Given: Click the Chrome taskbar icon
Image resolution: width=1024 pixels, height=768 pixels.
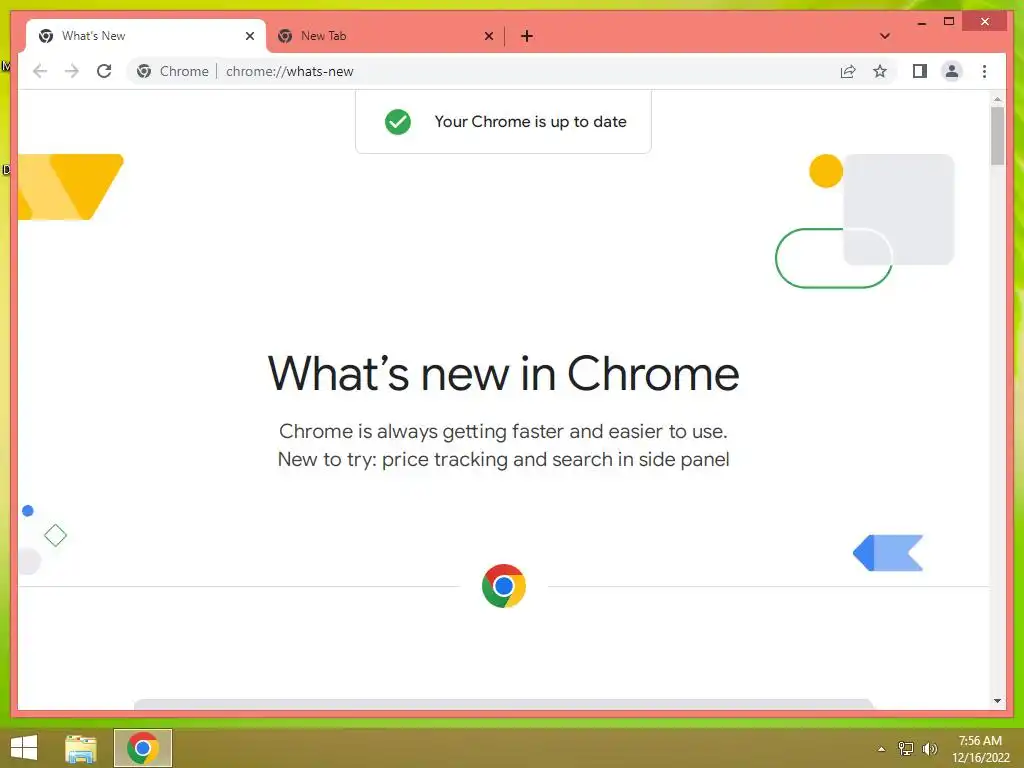Looking at the screenshot, I should (x=143, y=748).
